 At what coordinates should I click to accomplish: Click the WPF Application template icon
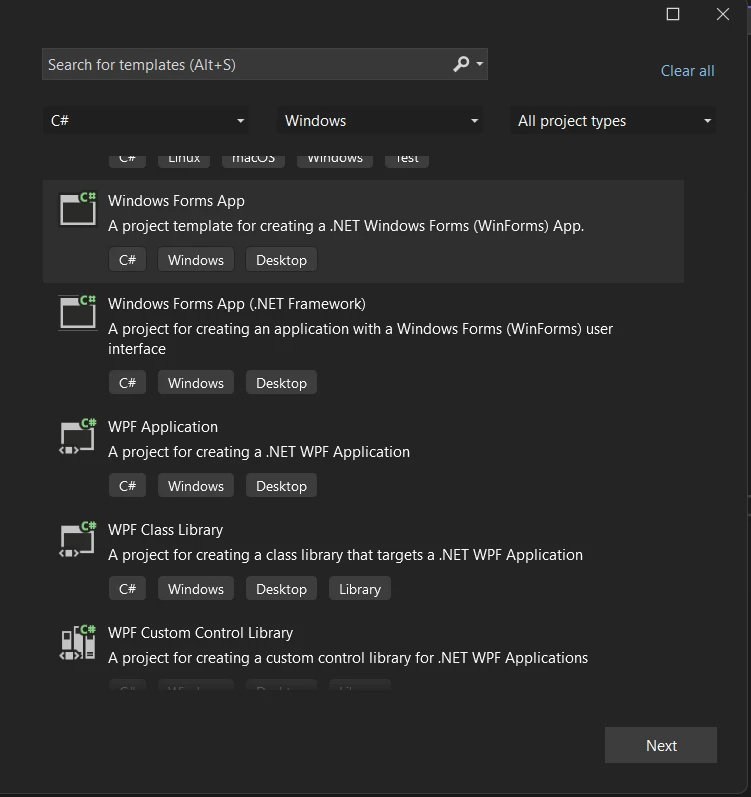pos(78,436)
